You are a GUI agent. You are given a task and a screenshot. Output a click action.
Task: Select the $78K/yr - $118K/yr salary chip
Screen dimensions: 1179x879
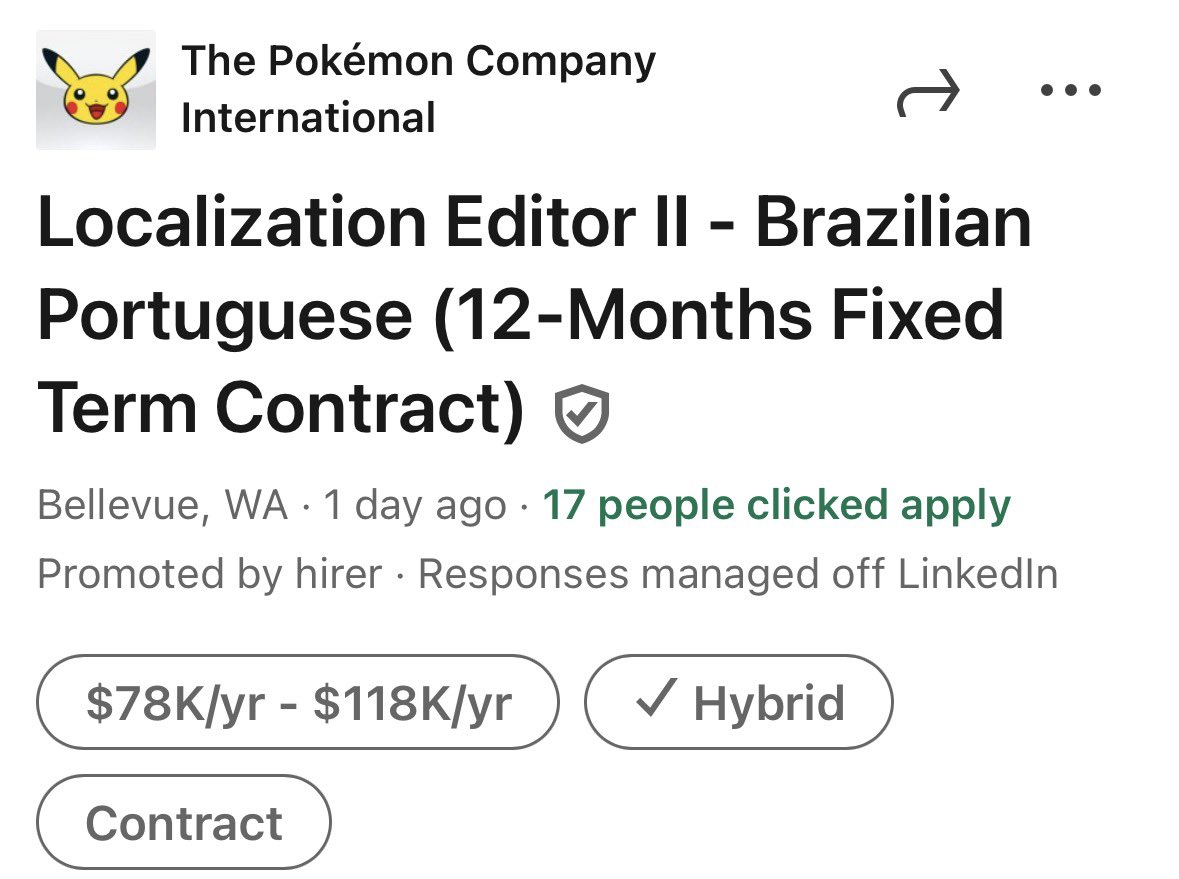297,702
